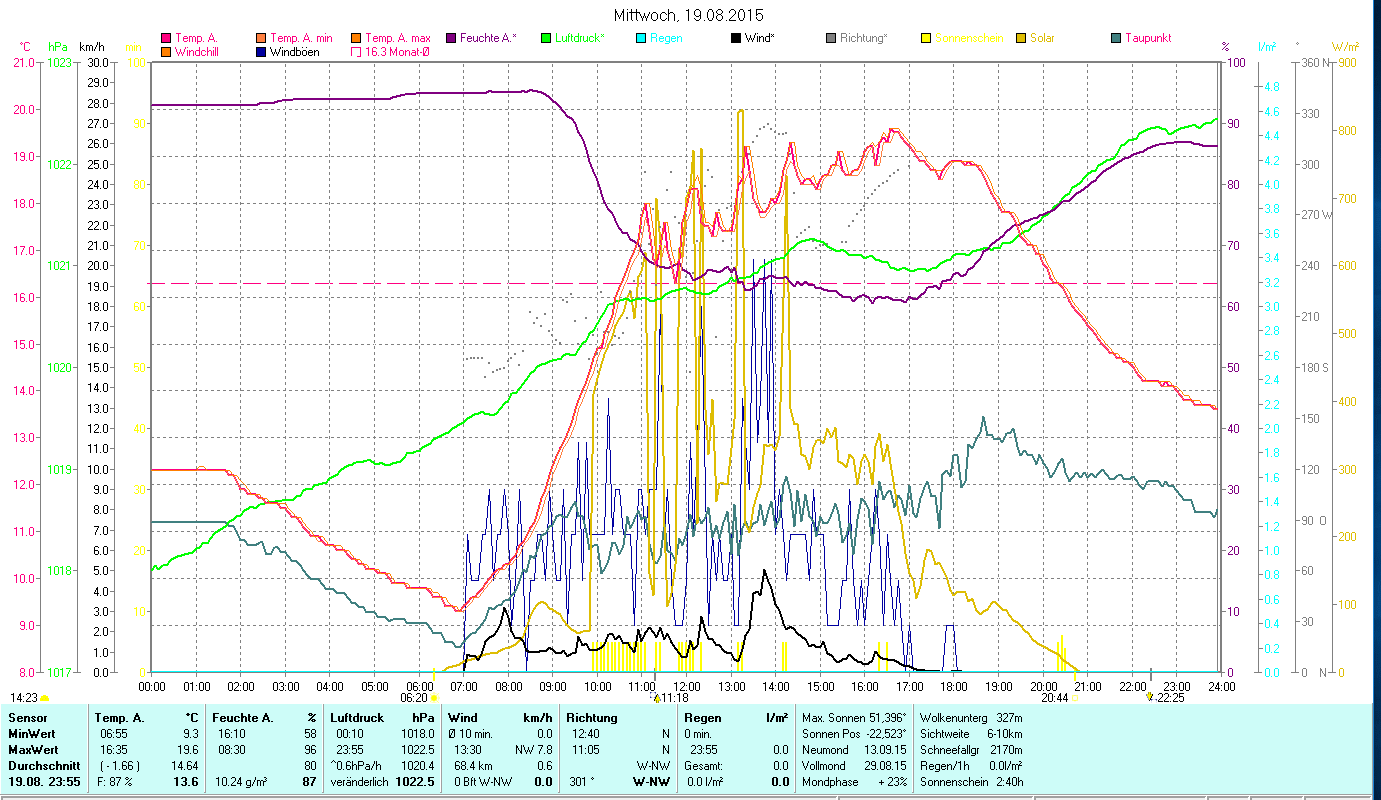
Task: Click the Sichtweite 6-10km entry
Action: point(971,734)
